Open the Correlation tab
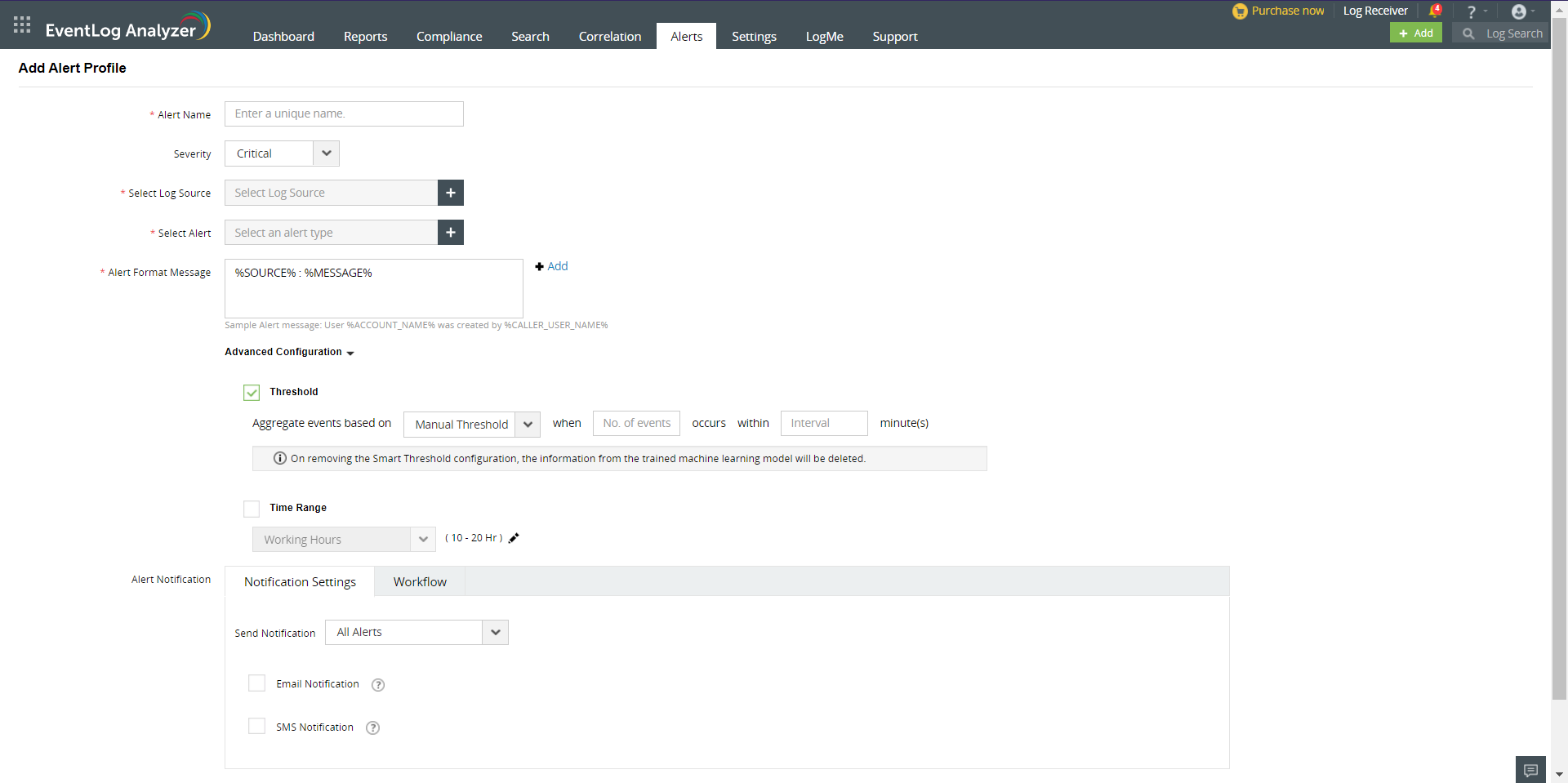Screen dimensions: 1568x783 pos(610,37)
